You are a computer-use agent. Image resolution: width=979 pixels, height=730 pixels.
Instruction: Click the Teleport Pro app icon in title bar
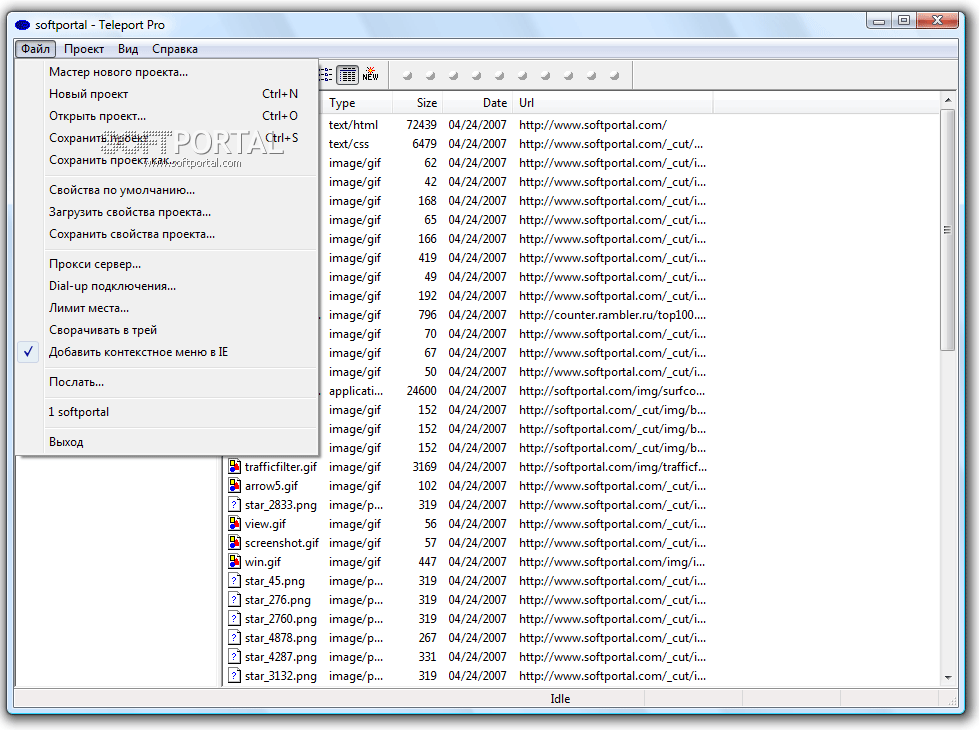pos(22,25)
